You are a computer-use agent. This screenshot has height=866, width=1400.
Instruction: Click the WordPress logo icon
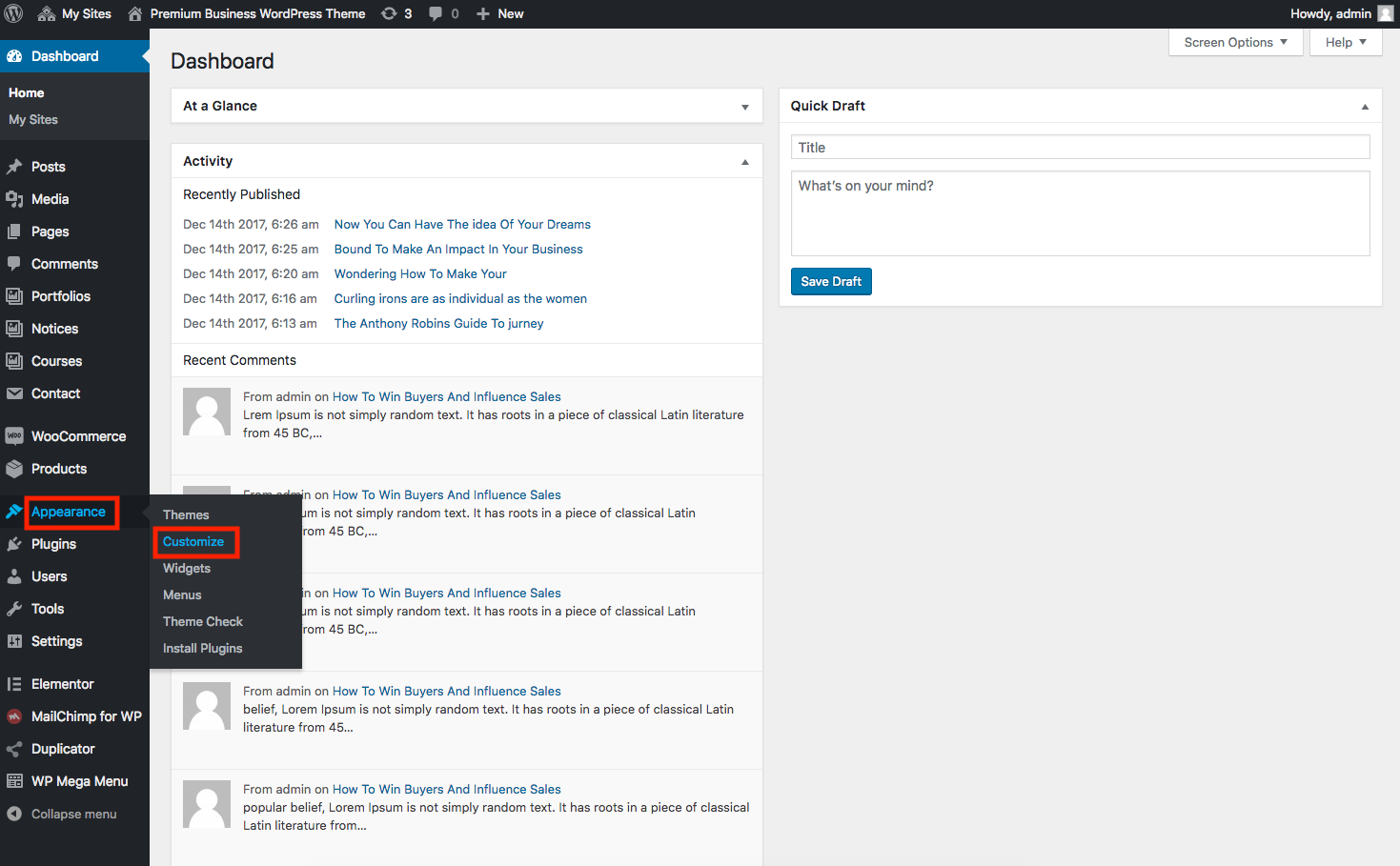click(13, 13)
